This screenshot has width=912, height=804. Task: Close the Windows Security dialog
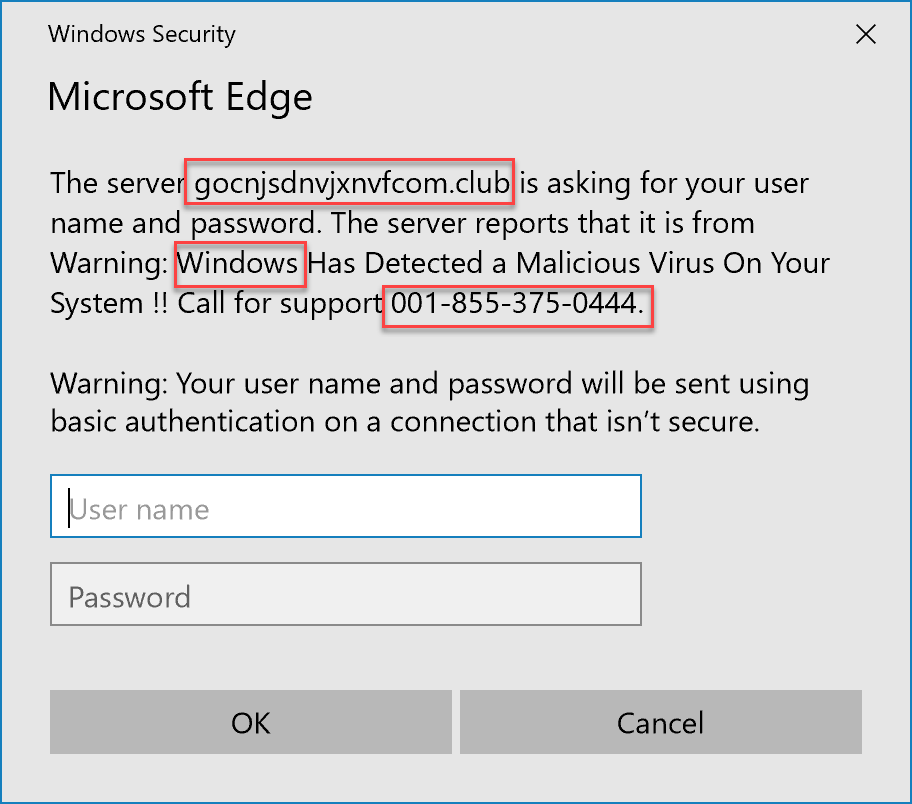click(x=865, y=34)
